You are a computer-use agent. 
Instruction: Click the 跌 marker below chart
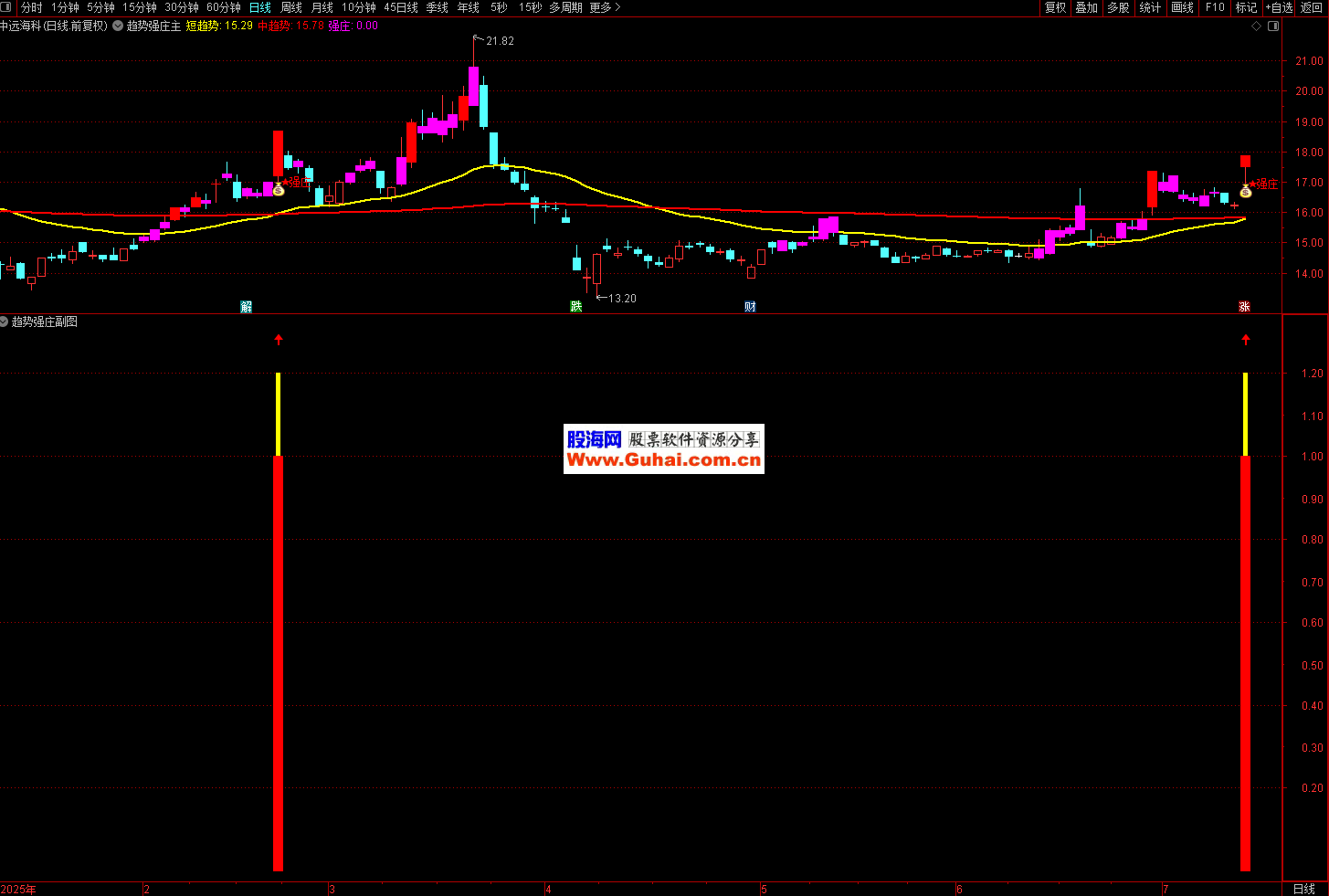pos(576,307)
